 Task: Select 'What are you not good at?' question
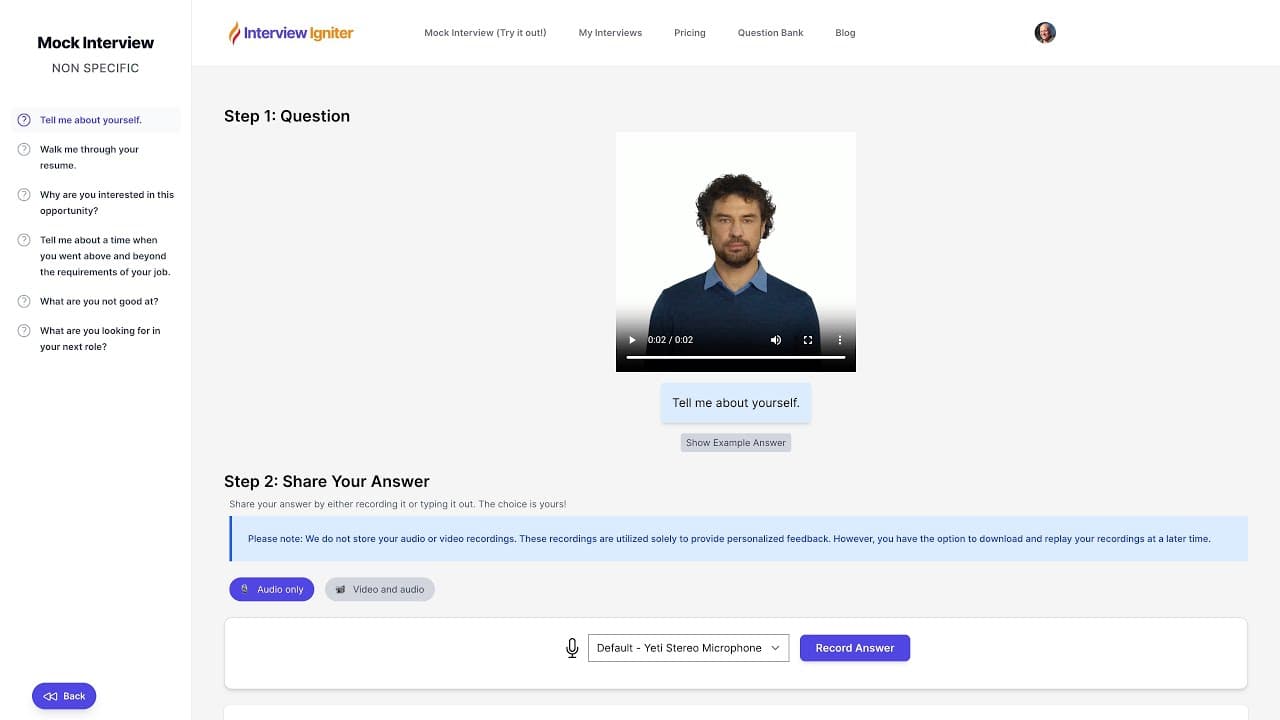[96, 301]
